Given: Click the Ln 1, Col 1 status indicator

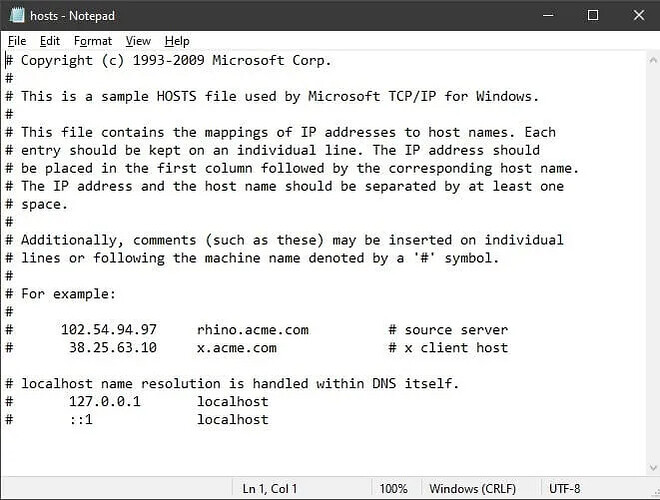Looking at the screenshot, I should pyautogui.click(x=272, y=489).
